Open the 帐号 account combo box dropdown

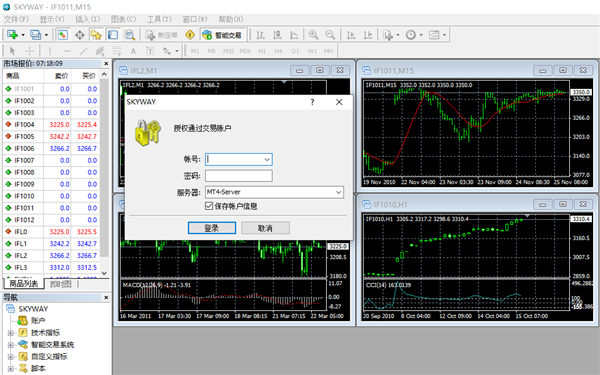point(267,159)
